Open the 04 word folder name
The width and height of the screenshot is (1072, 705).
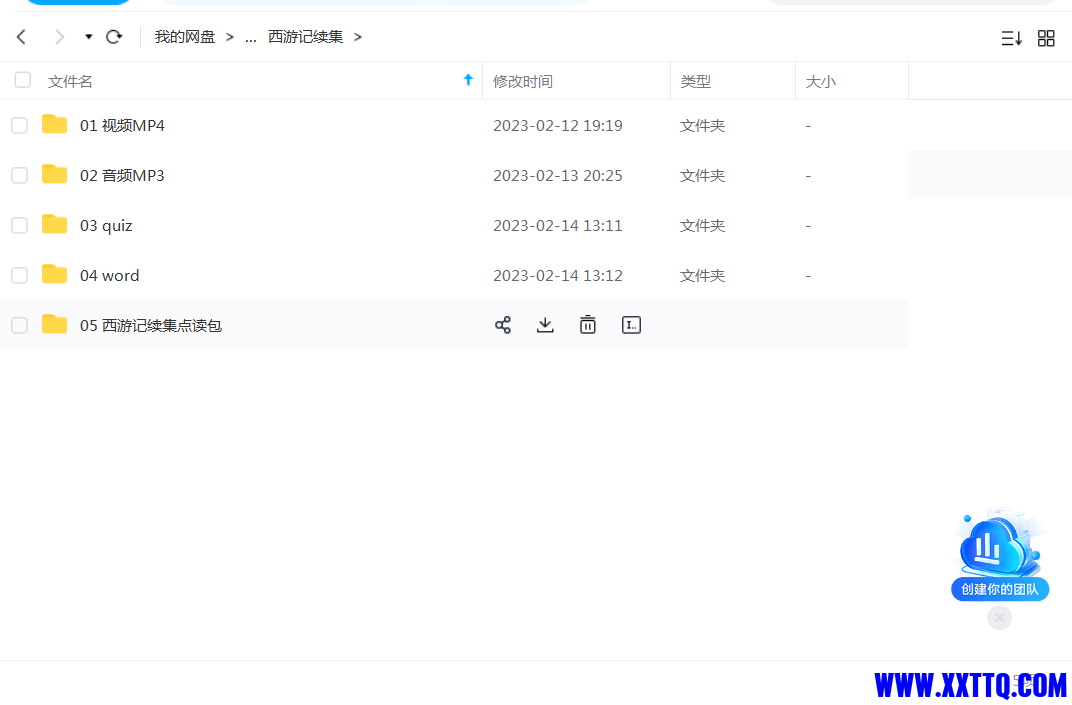(109, 275)
